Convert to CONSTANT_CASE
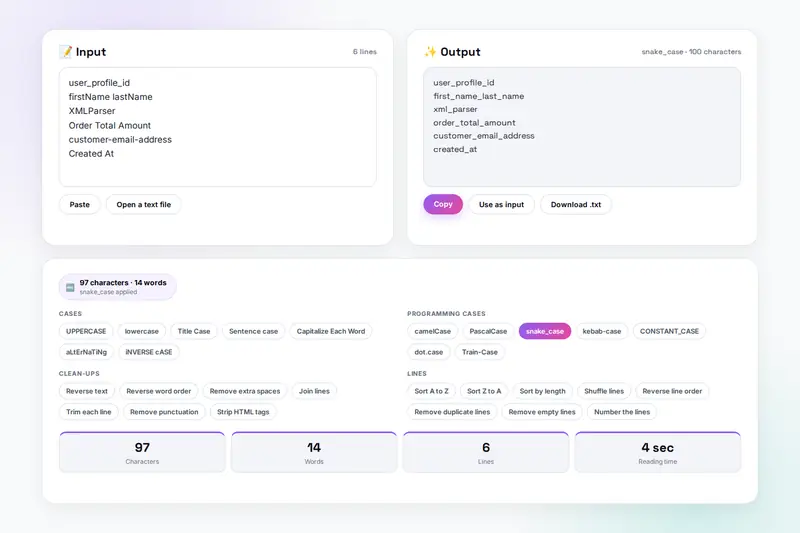The image size is (800, 533). [669, 331]
